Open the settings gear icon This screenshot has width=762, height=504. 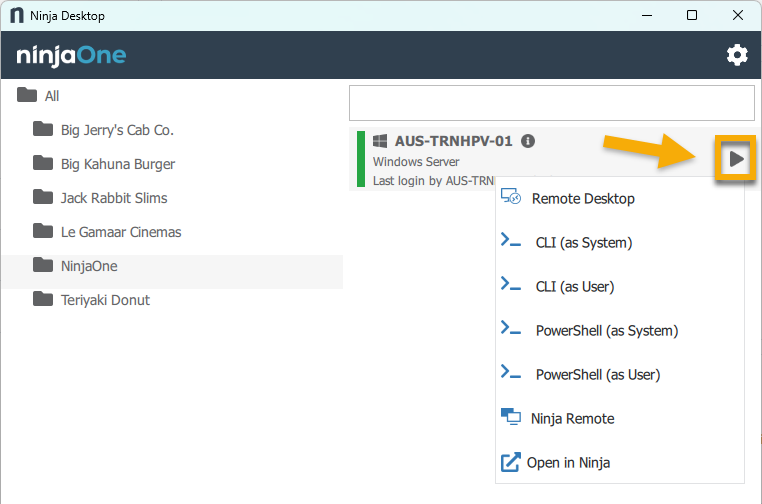click(737, 55)
